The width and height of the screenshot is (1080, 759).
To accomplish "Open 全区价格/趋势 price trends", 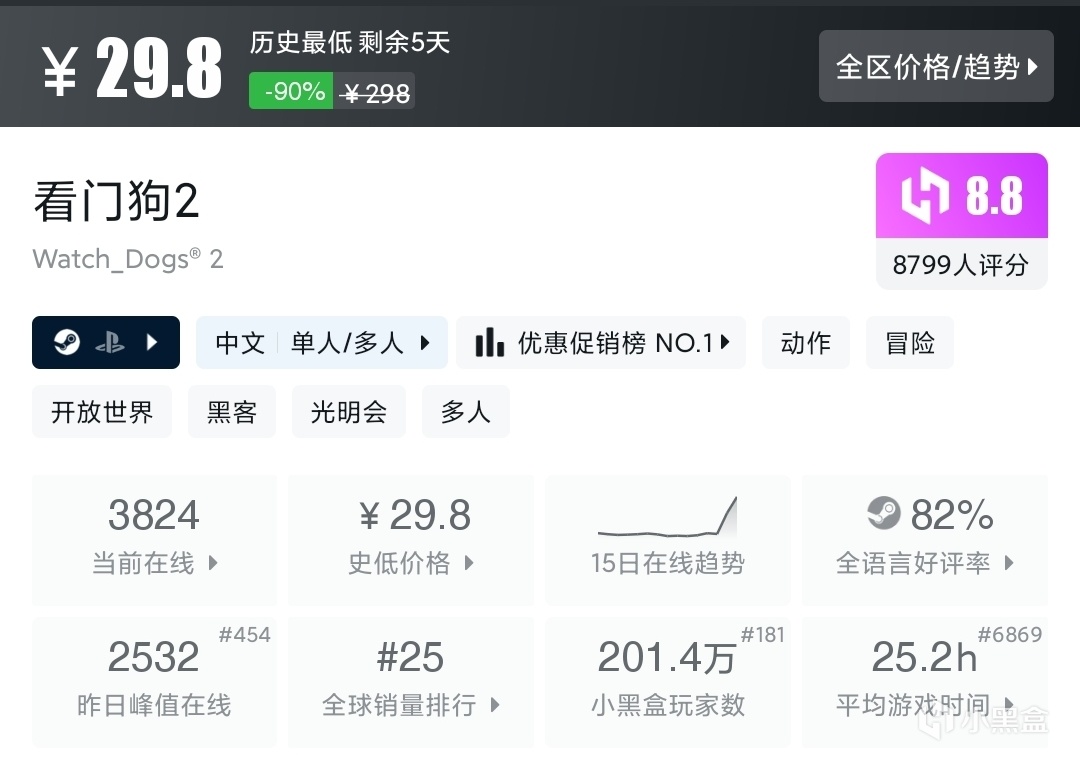I will [936, 67].
